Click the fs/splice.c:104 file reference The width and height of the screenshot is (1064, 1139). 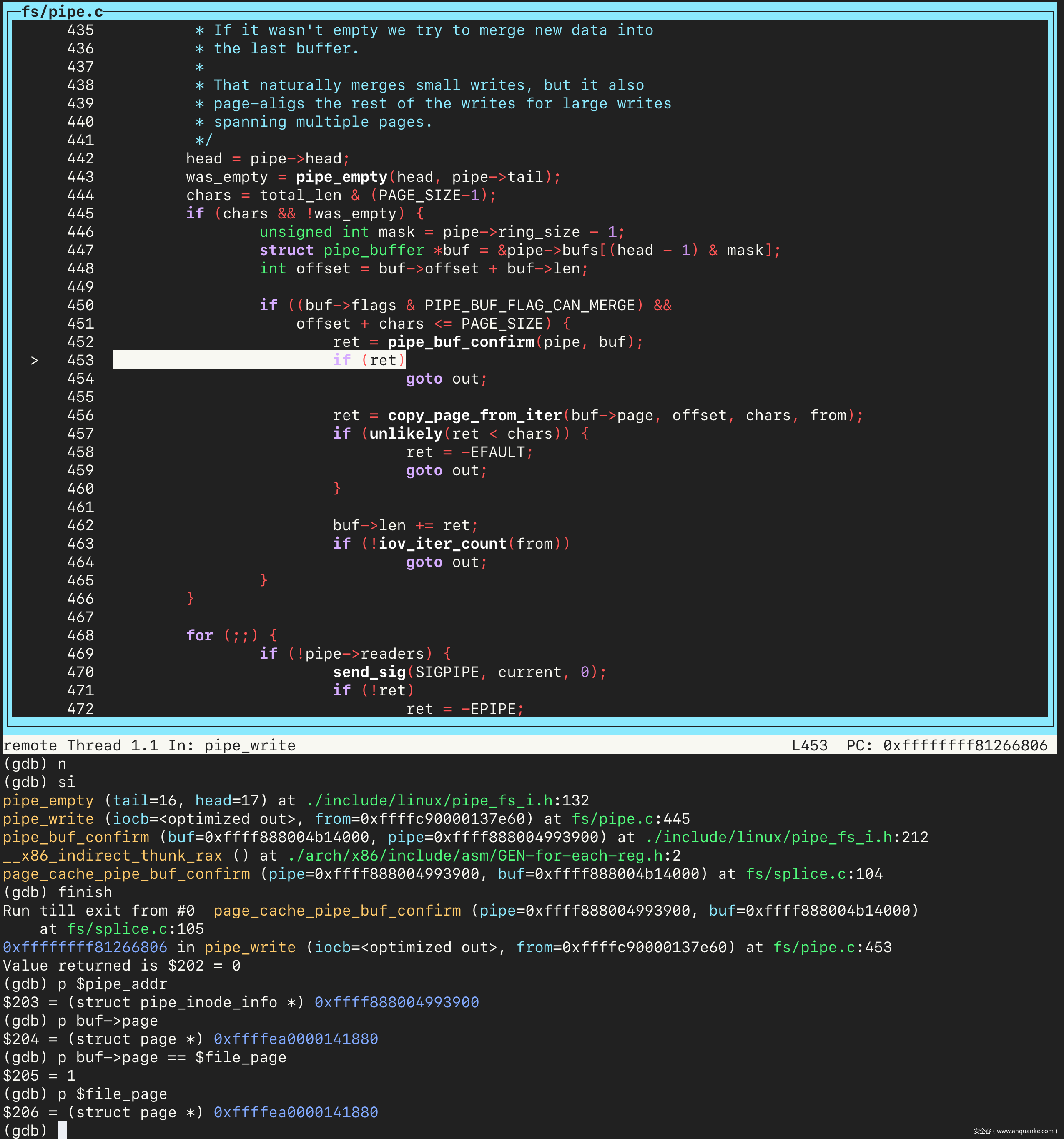(813, 874)
